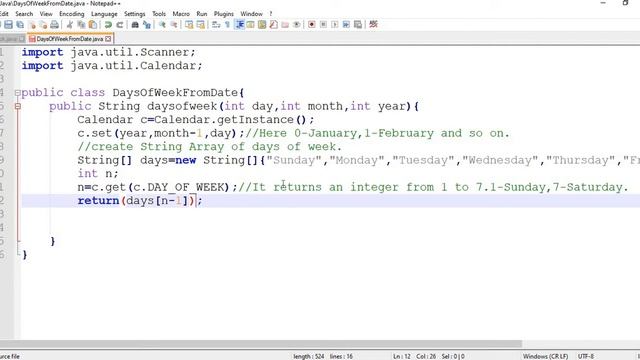Viewport: 640px width, 360px height.
Task: Open the Window menu
Action: (x=251, y=14)
